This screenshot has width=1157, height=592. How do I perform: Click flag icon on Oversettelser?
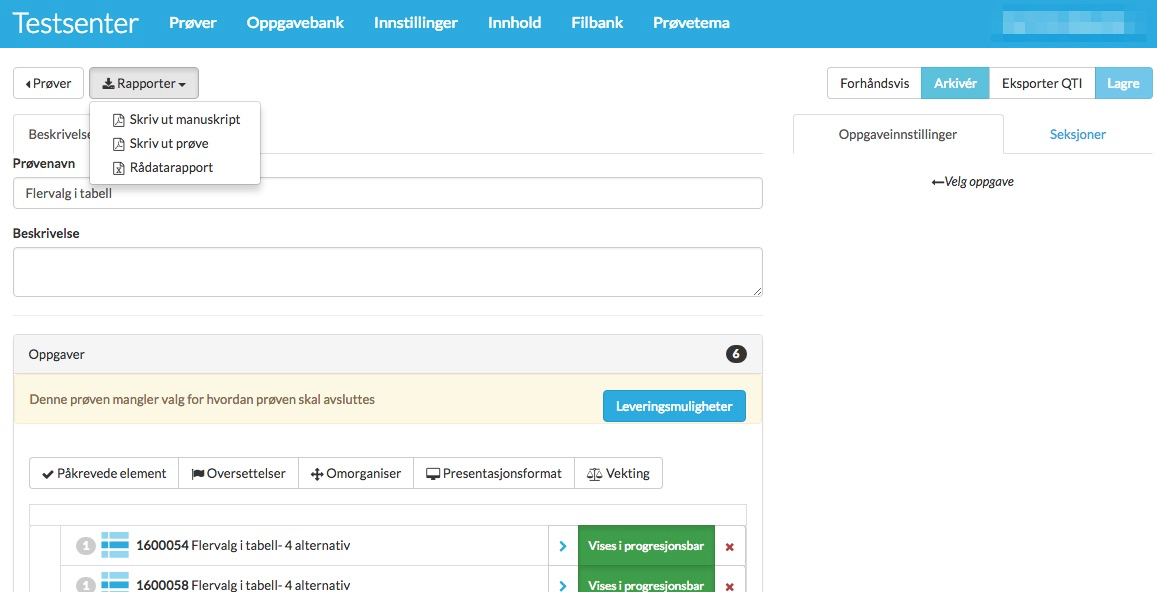pos(198,474)
